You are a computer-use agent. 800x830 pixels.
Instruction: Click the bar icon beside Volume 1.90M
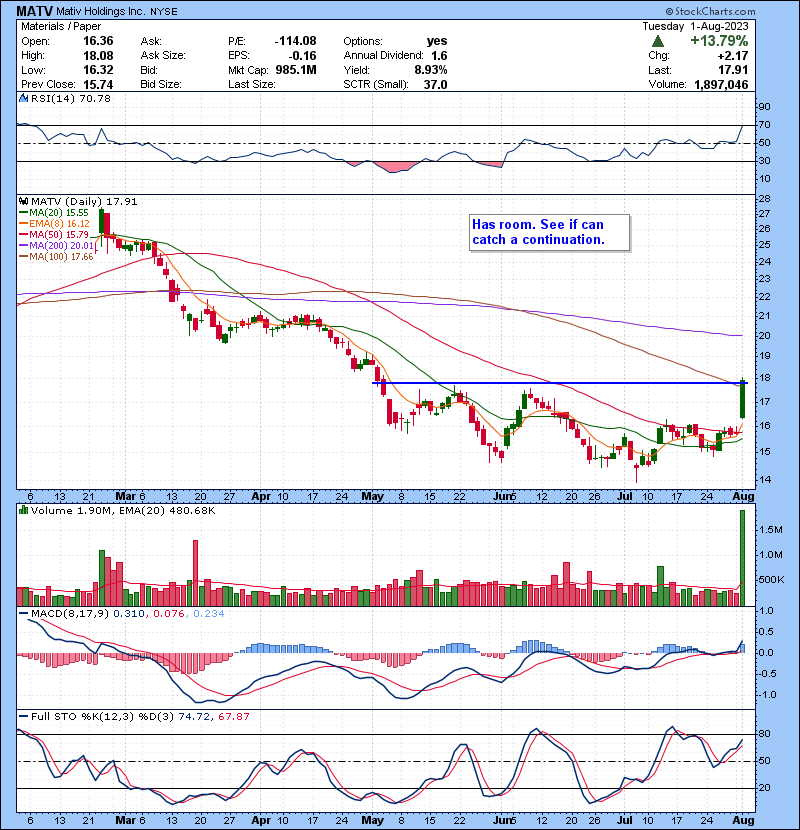[24, 510]
